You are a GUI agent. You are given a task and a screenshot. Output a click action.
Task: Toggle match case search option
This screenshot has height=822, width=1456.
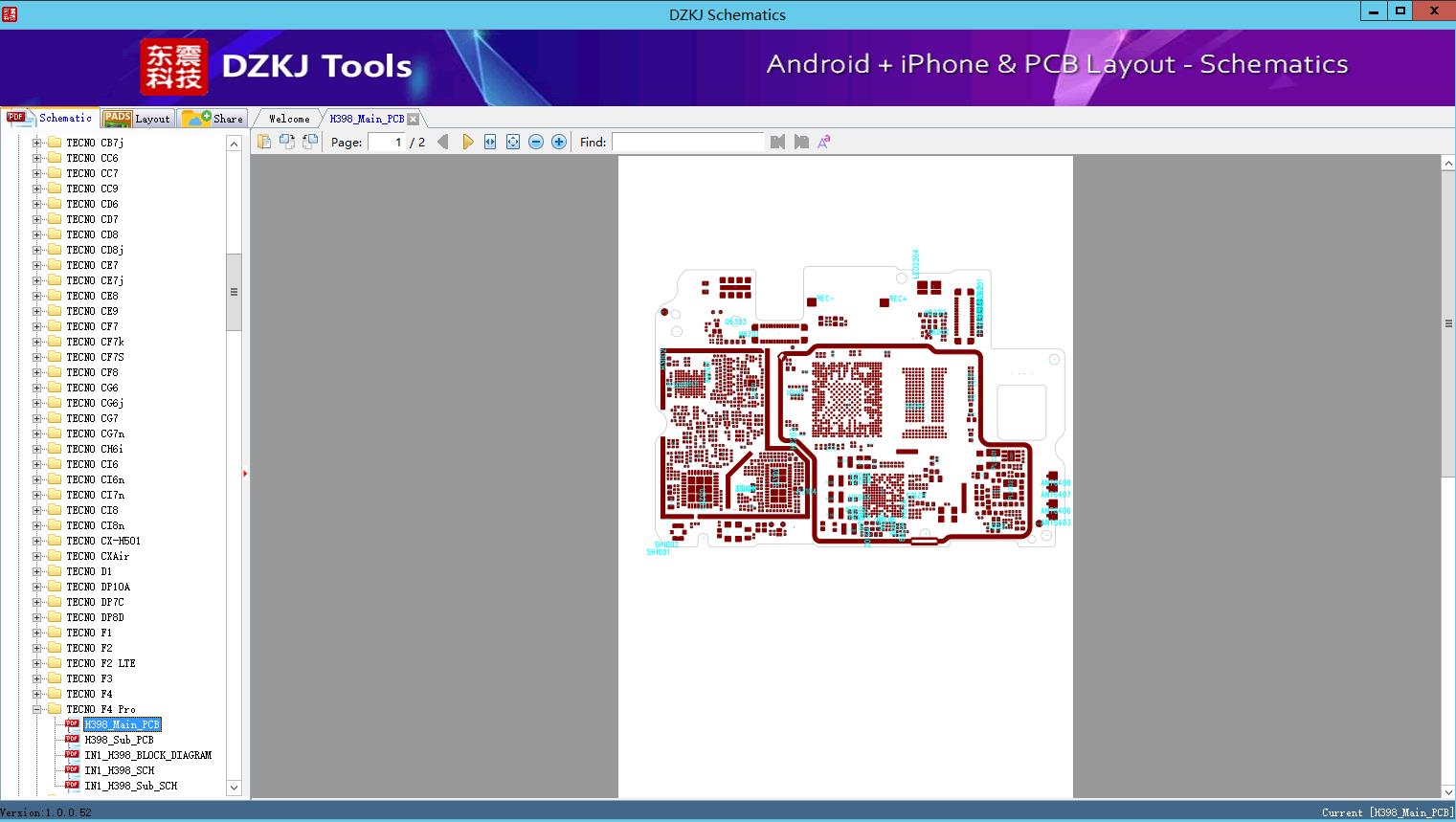point(824,142)
